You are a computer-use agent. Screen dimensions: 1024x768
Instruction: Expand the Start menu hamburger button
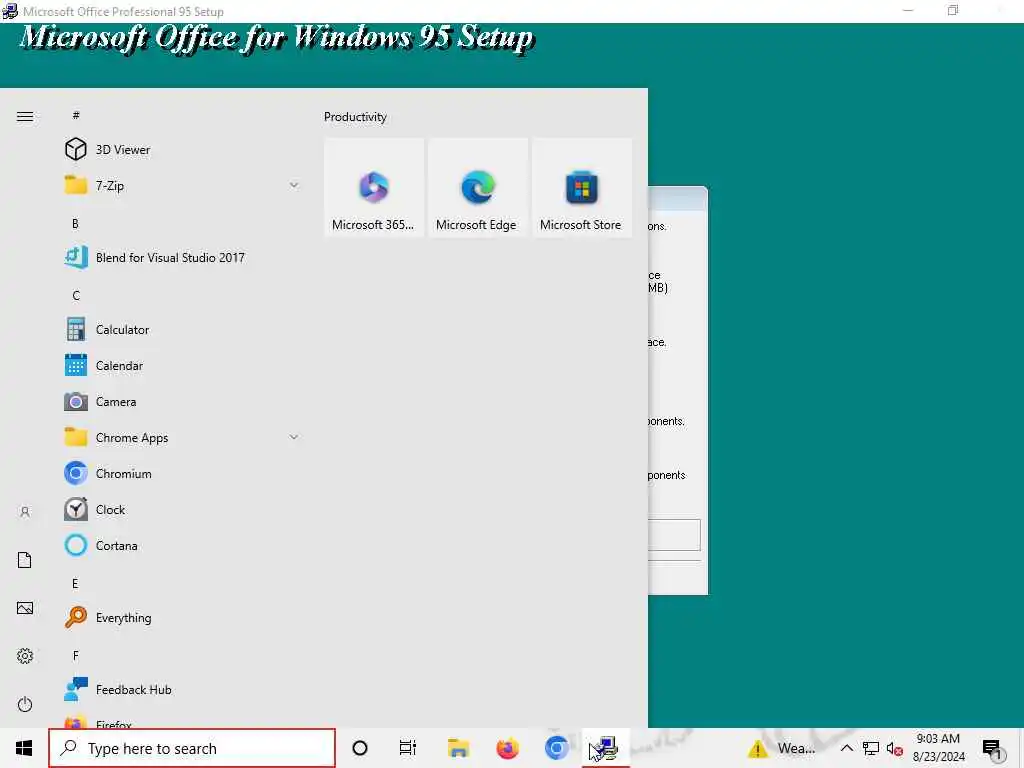click(x=25, y=116)
